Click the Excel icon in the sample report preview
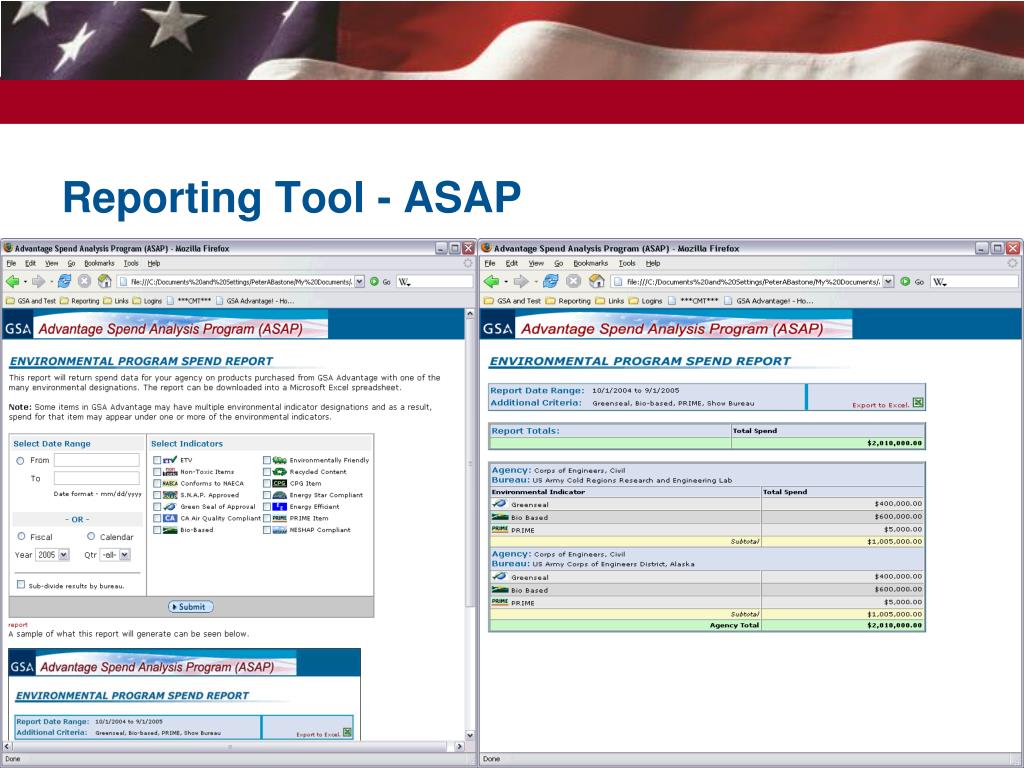Screen dimensions: 1024x768 (x=347, y=733)
